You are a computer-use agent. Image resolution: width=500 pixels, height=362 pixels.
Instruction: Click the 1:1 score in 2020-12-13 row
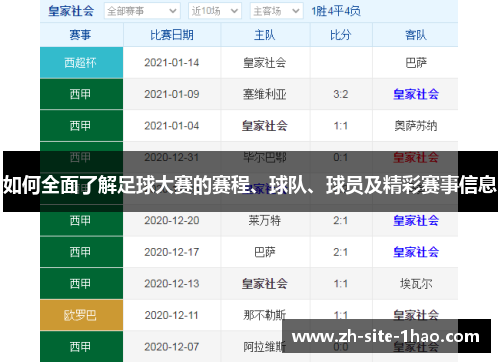[x=340, y=284]
